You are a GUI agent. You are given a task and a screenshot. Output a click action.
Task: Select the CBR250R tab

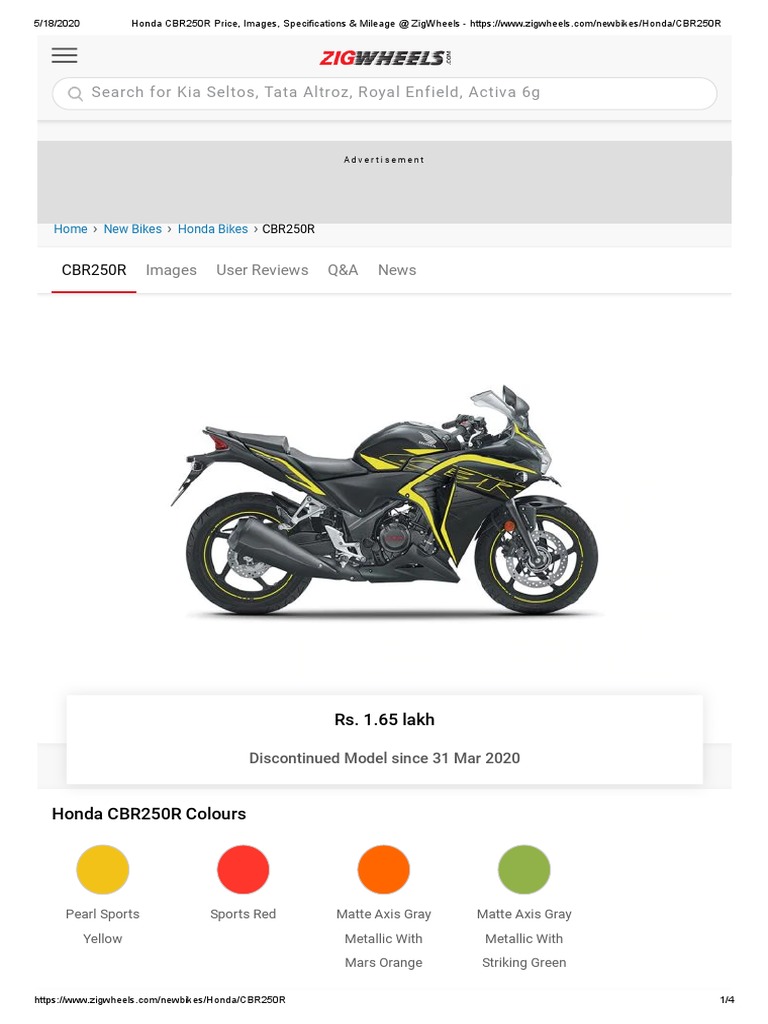pyautogui.click(x=94, y=270)
